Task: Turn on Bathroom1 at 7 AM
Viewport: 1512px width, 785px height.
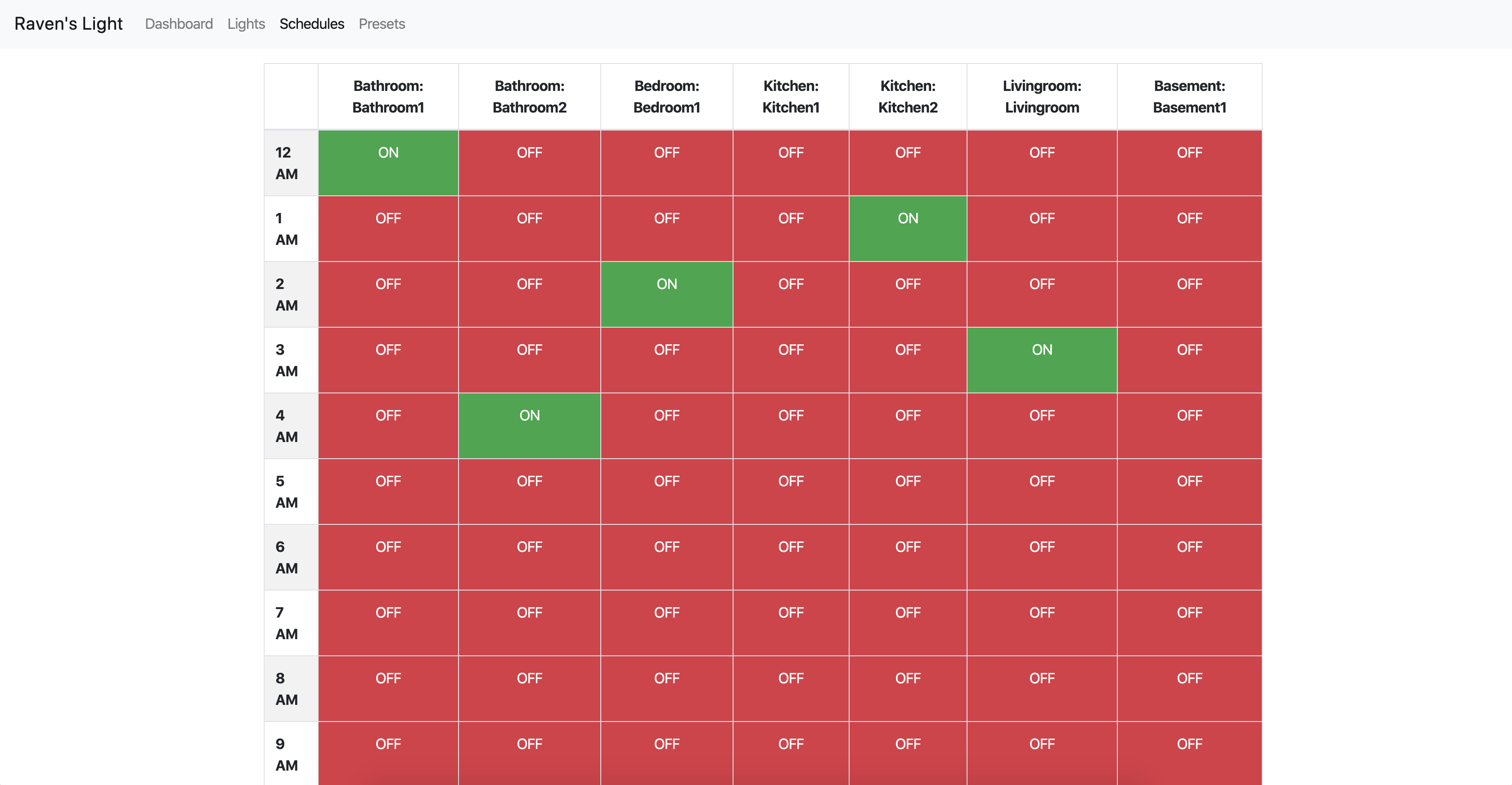Action: tap(388, 623)
